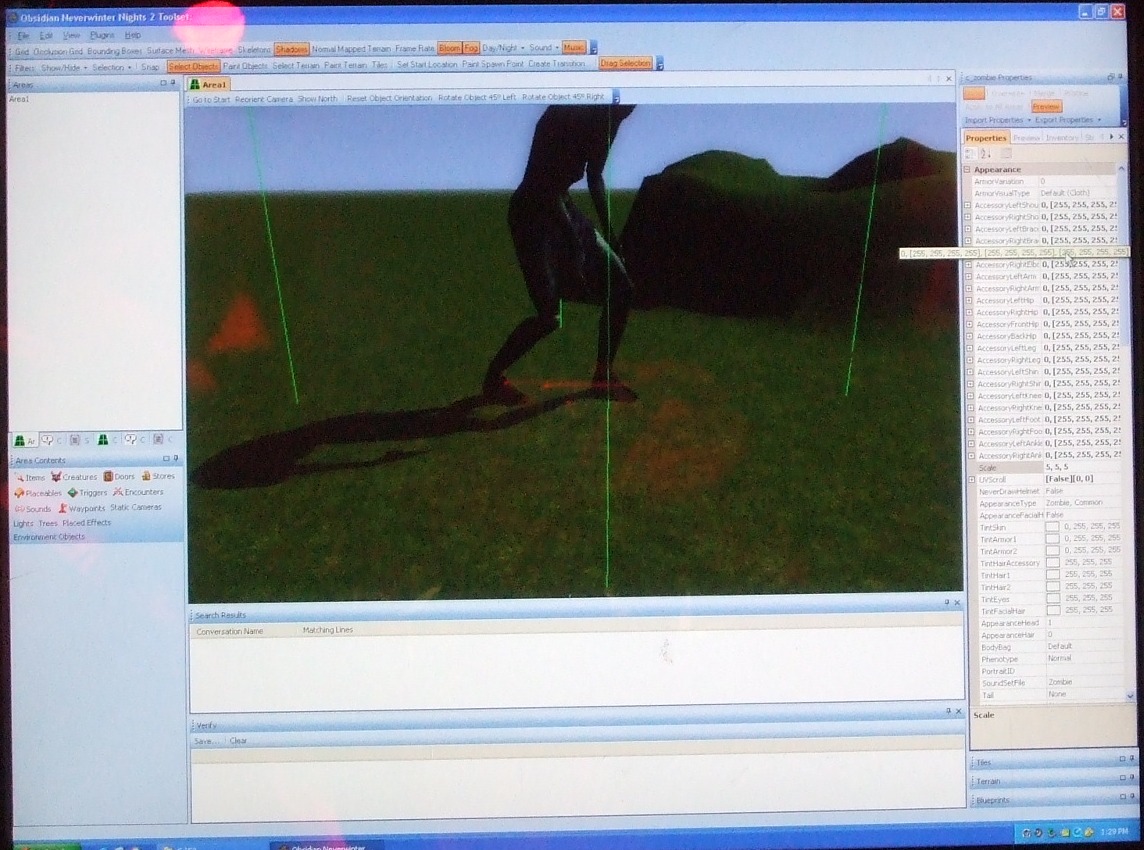Select the Creatures filter icon

pyautogui.click(x=57, y=478)
